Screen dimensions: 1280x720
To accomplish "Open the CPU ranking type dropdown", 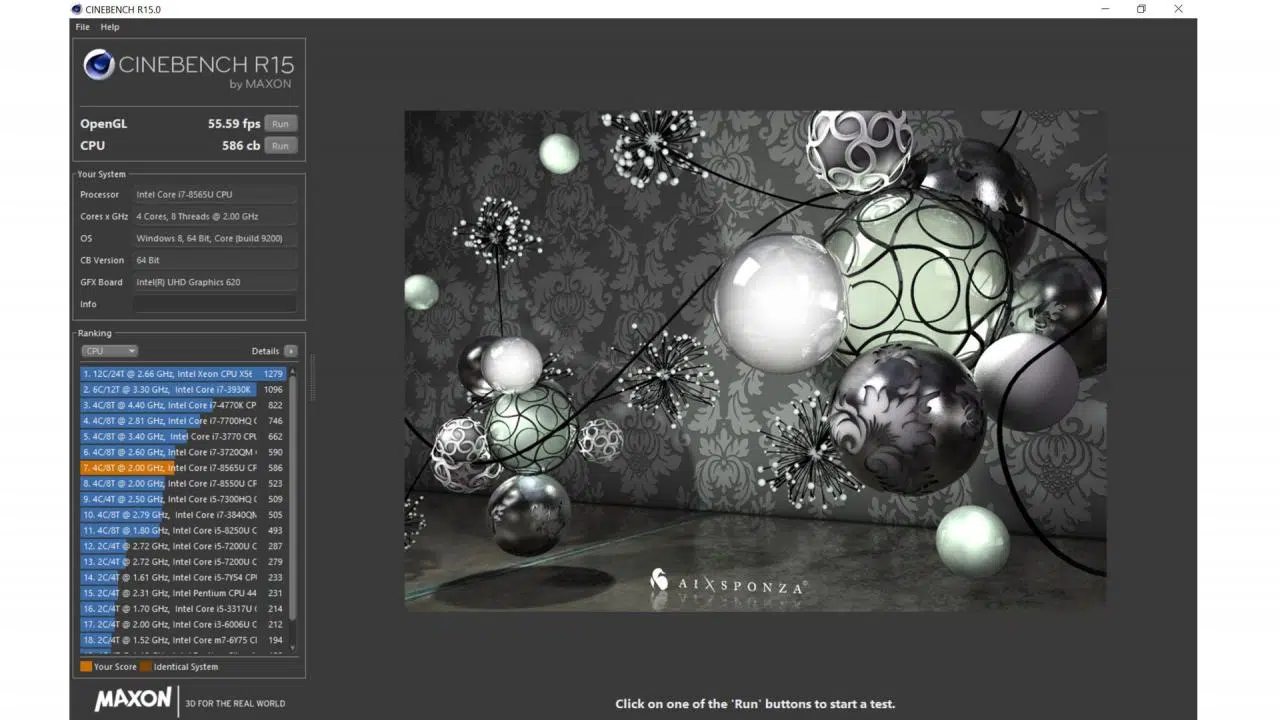I will [110, 351].
